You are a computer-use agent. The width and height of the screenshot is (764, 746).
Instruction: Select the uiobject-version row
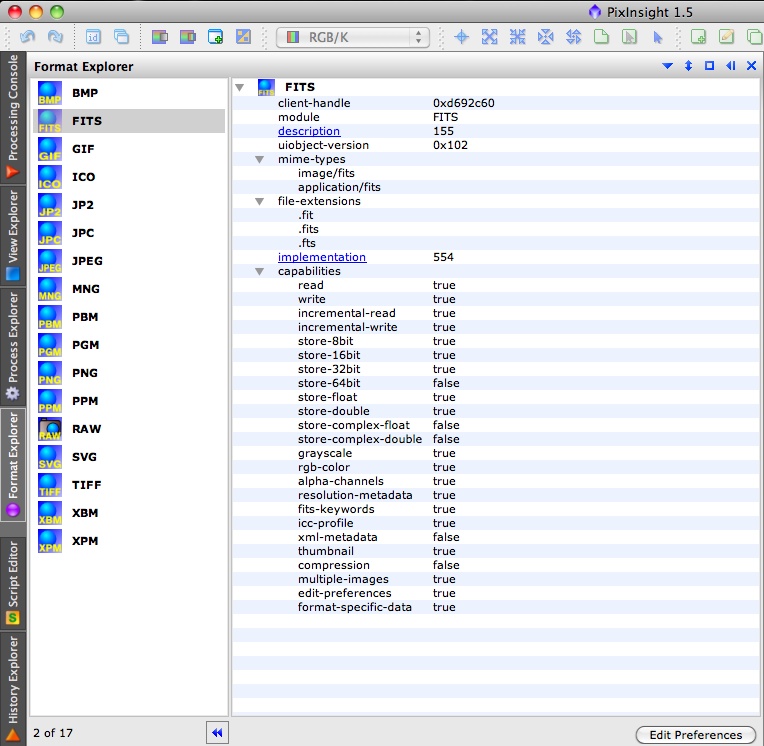(496, 145)
